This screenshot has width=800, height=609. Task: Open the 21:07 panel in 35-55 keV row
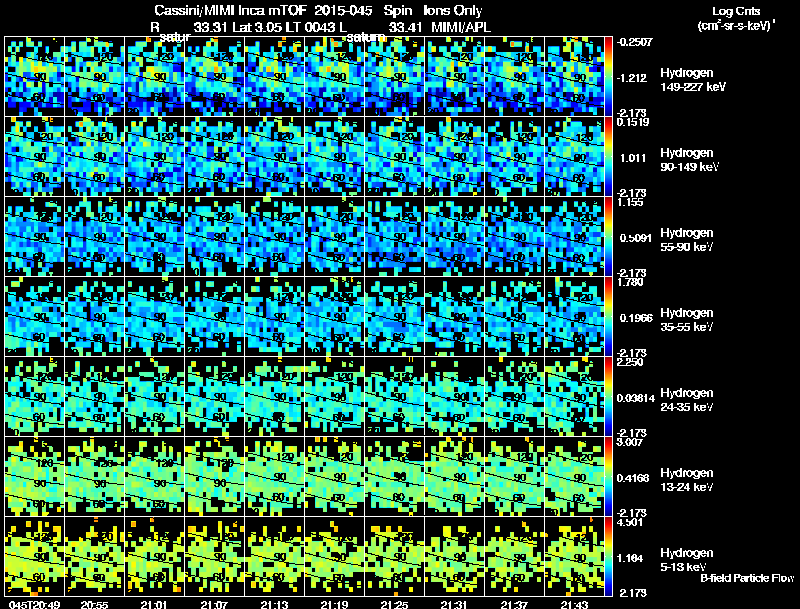point(214,317)
